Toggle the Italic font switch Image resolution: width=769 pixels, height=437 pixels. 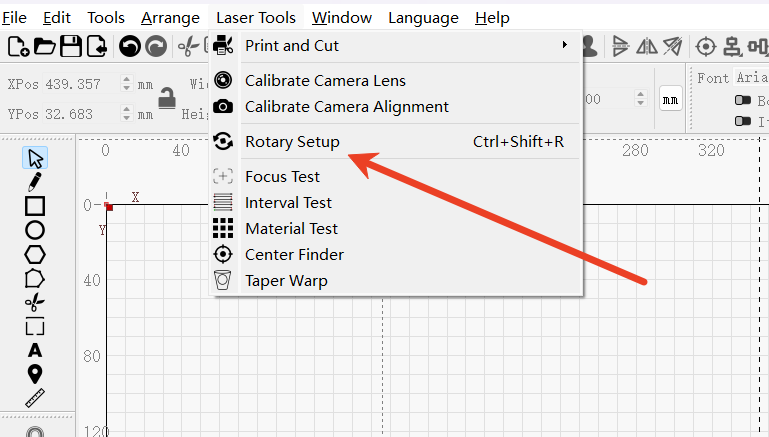(x=743, y=121)
